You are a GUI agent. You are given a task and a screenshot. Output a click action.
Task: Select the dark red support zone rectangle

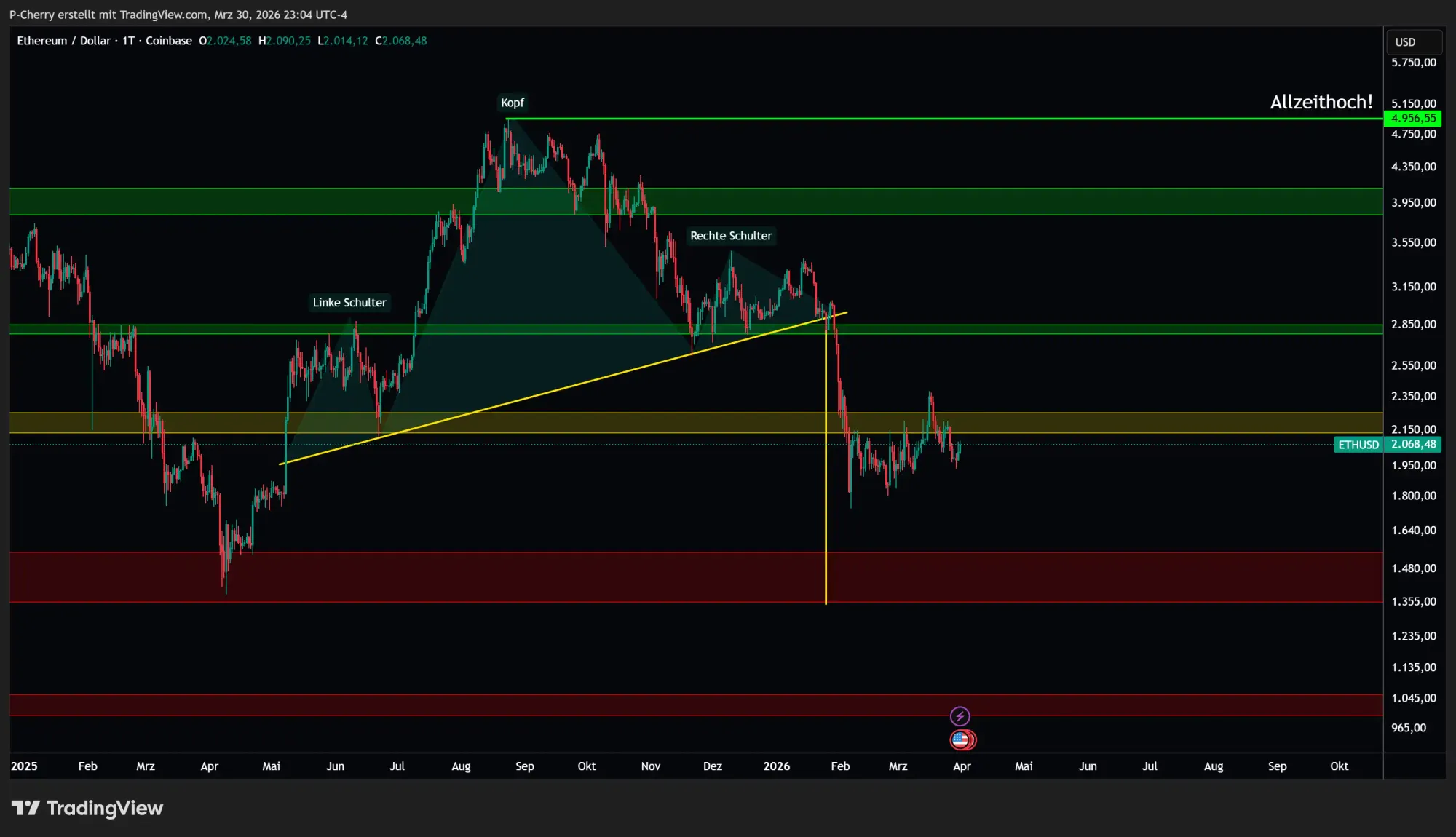tap(437, 577)
